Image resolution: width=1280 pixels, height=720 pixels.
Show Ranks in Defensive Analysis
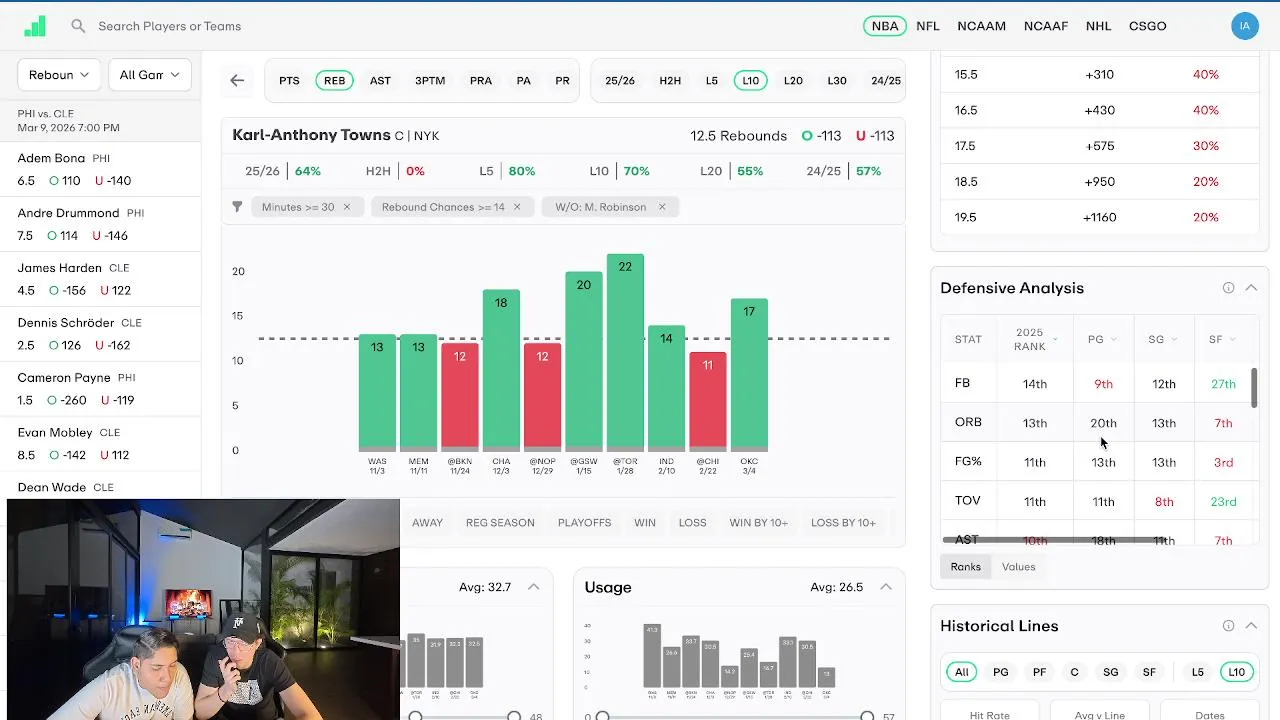coord(965,567)
